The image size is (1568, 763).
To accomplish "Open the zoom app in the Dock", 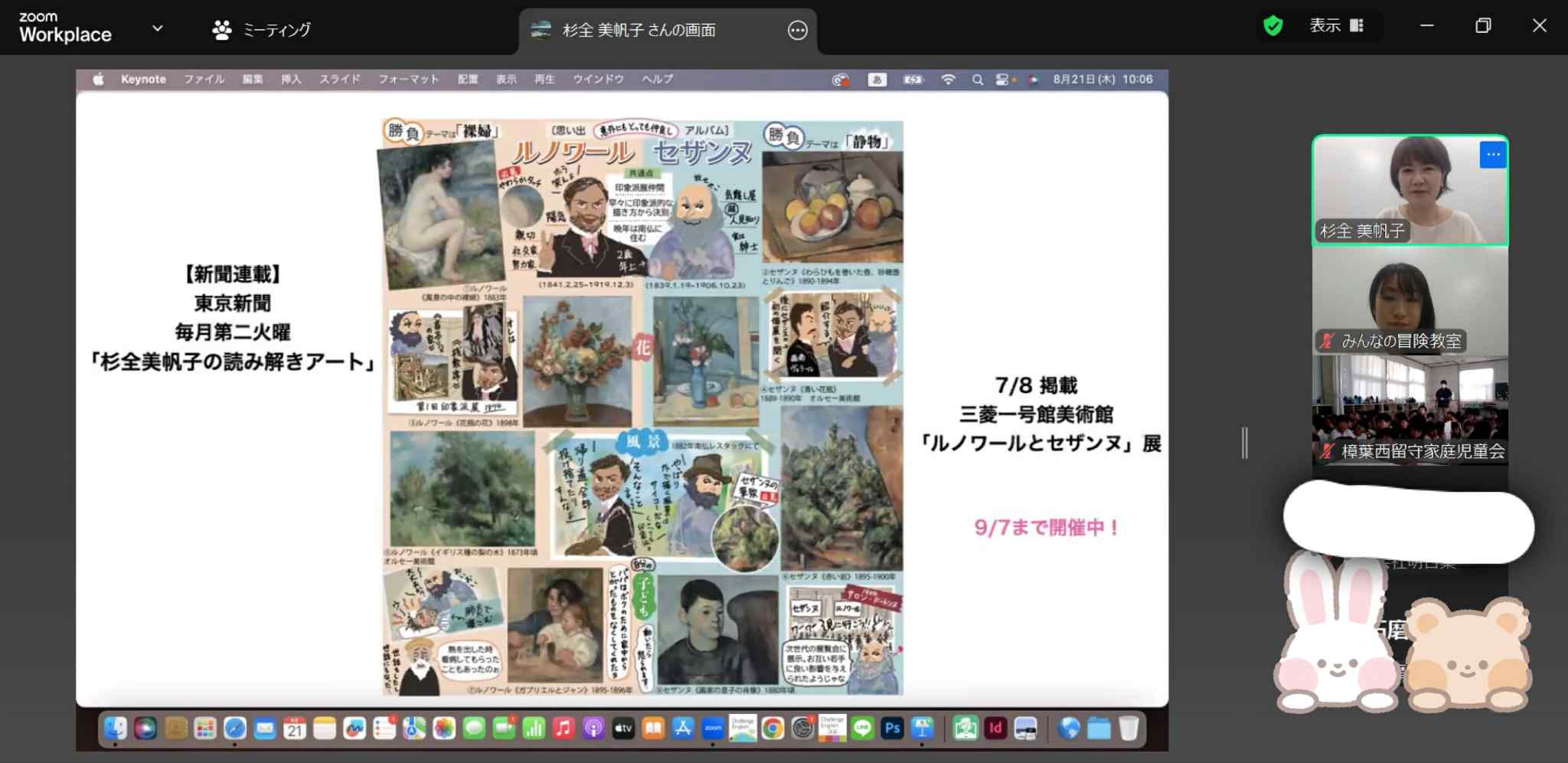I will [712, 728].
